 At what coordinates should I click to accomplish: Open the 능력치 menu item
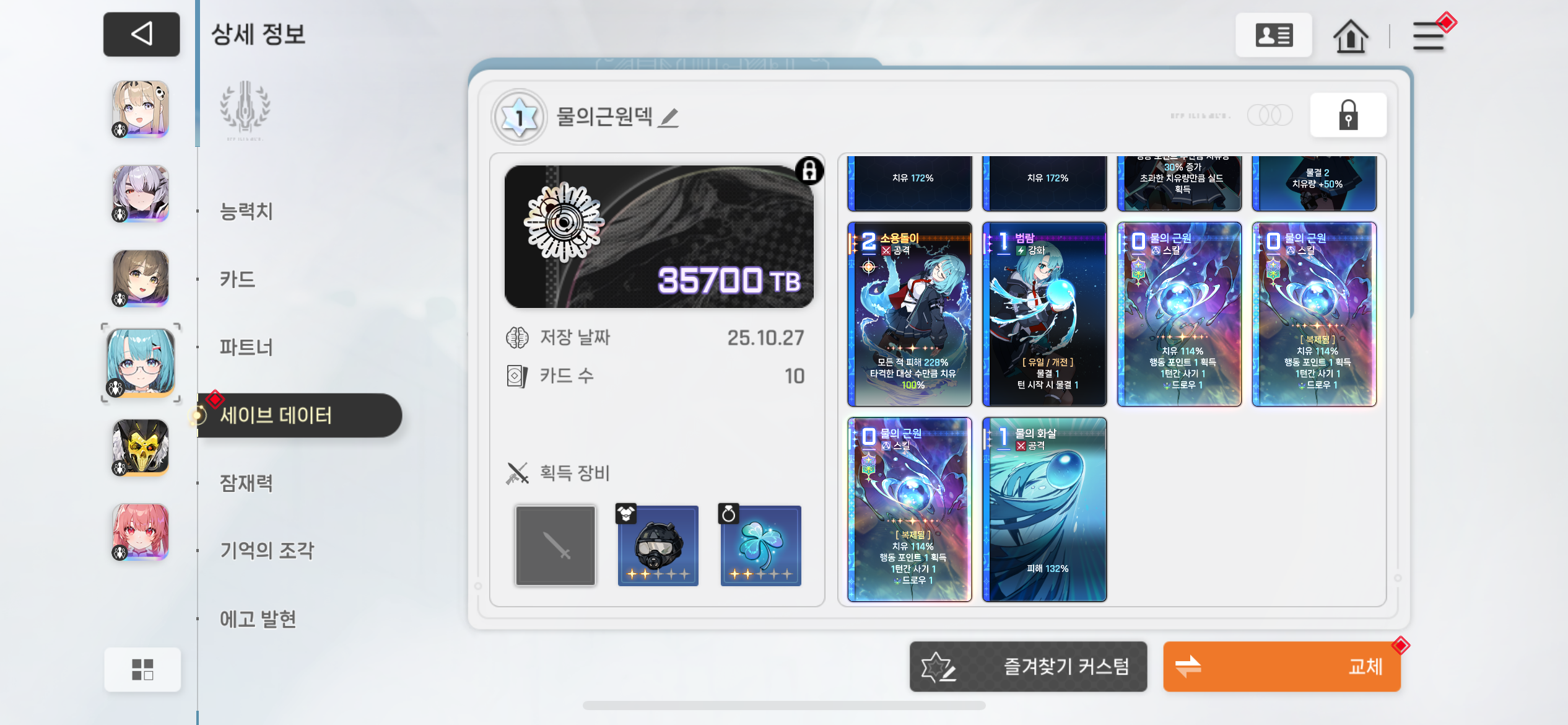tap(246, 211)
